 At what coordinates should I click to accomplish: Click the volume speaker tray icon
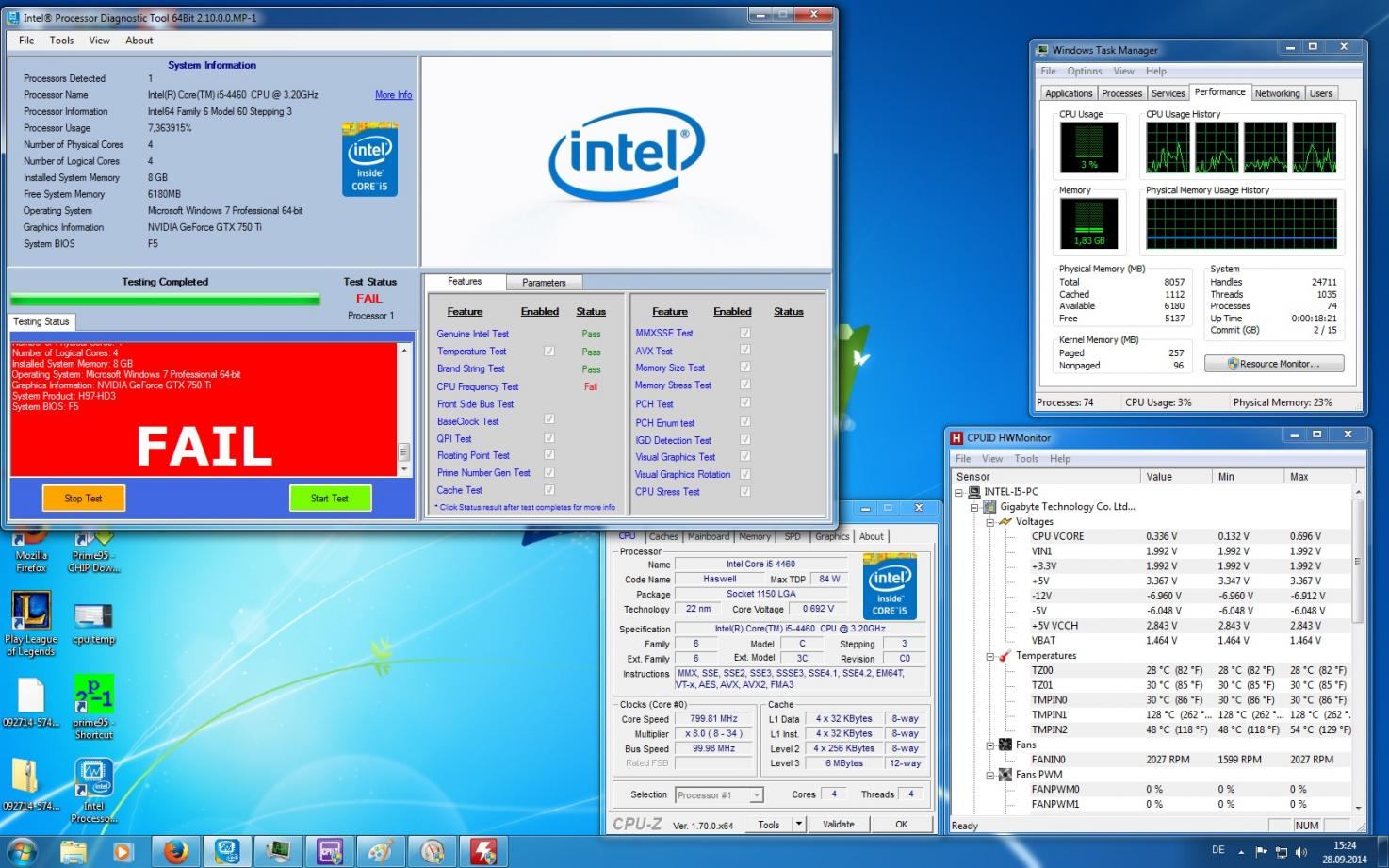pyautogui.click(x=1301, y=852)
